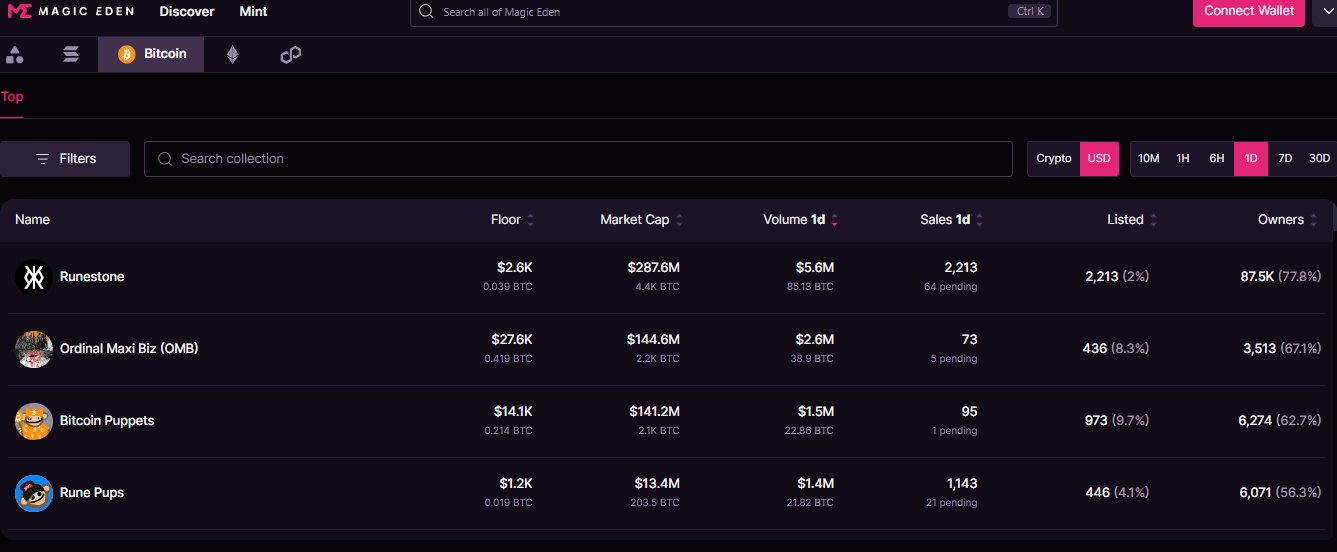Click Rune Pups volume $1.4M
This screenshot has width=1337, height=552.
coord(815,484)
